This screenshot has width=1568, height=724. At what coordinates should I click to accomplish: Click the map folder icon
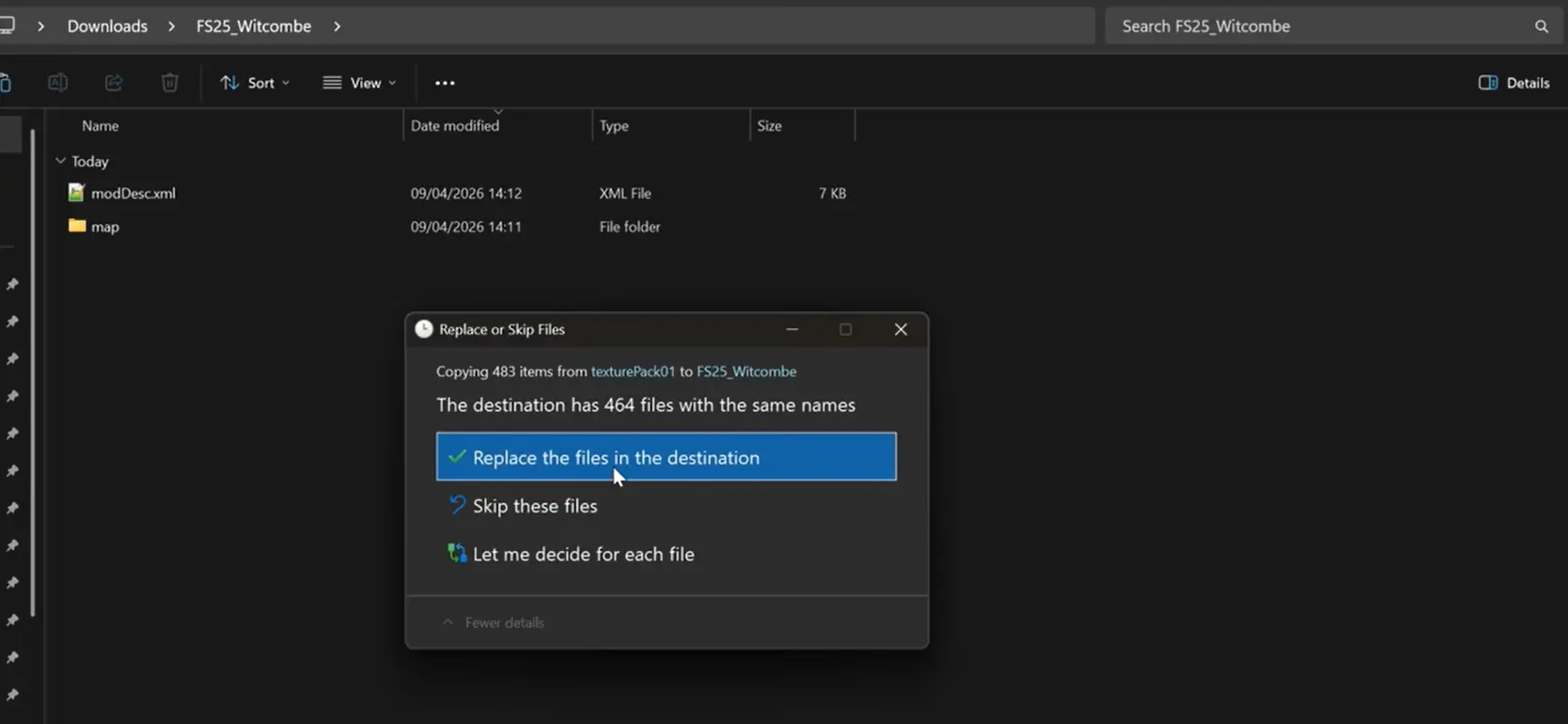(x=77, y=226)
